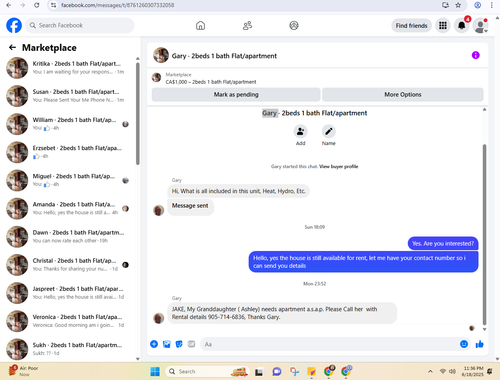Click the up arrow of conversation list scrollbar
Viewport: 500px width, 380px height.
(138, 59)
